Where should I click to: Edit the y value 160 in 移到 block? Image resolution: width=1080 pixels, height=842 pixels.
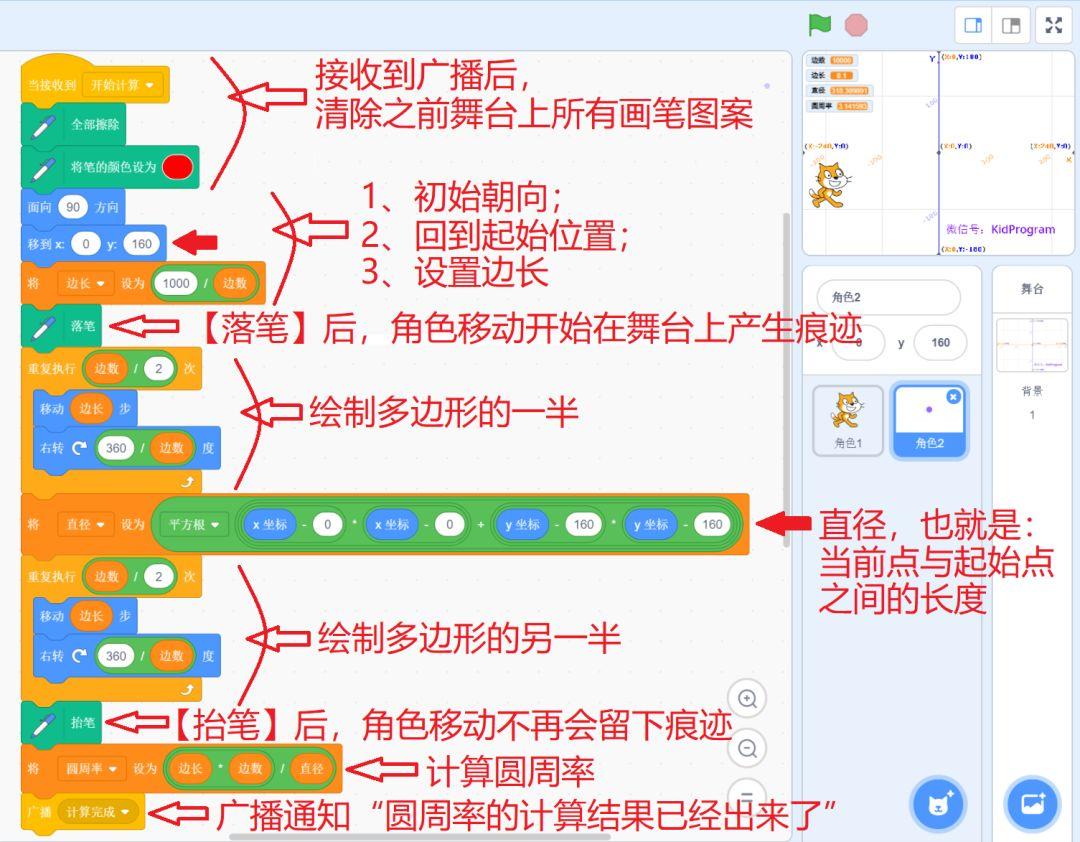(x=141, y=244)
